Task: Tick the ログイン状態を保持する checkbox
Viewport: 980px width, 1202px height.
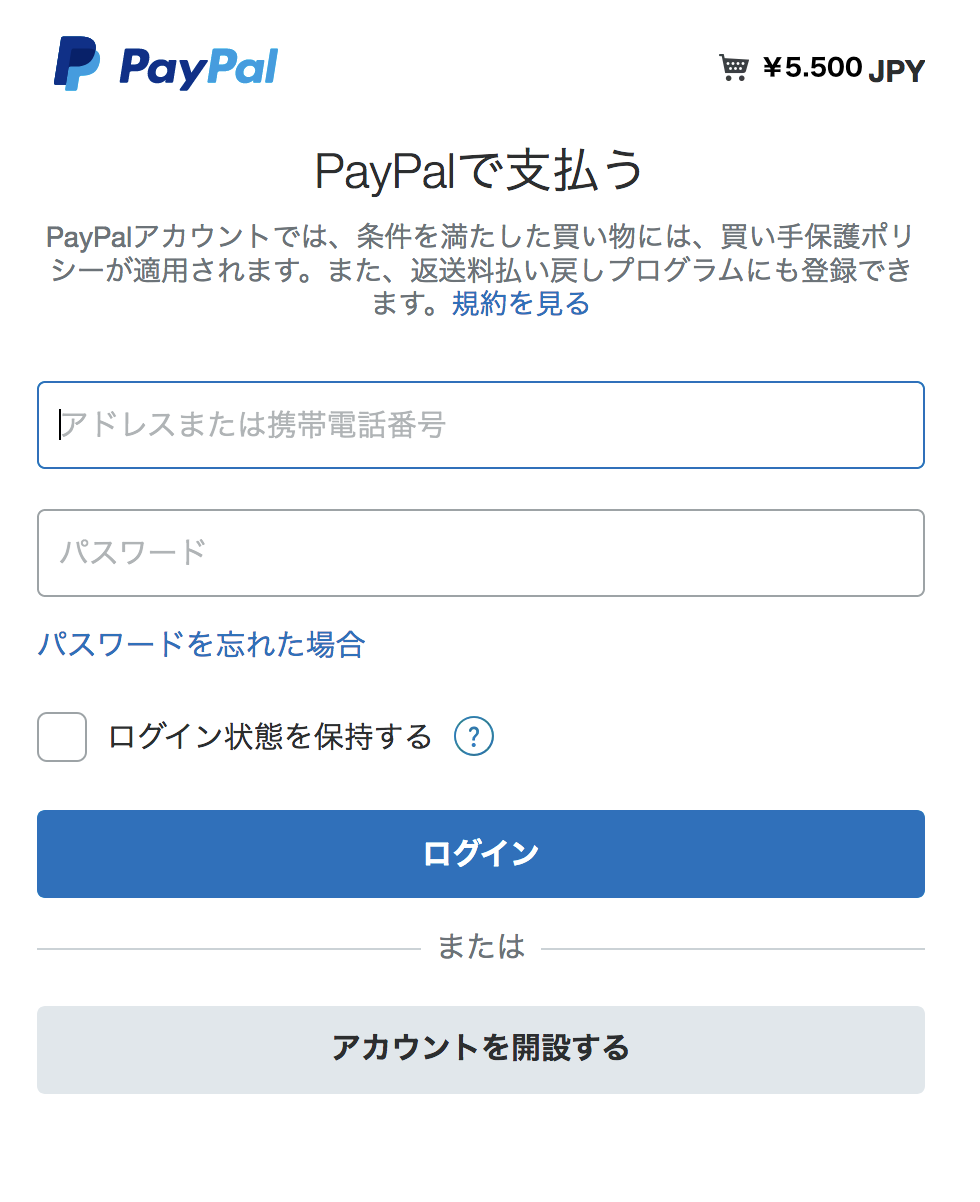Action: [x=62, y=738]
